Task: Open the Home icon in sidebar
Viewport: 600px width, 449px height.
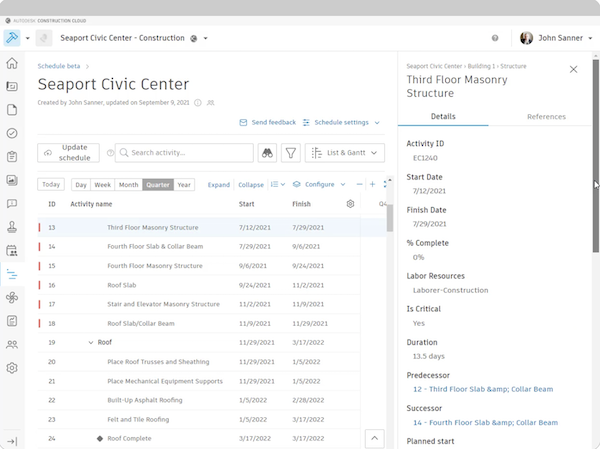Action: (x=12, y=63)
